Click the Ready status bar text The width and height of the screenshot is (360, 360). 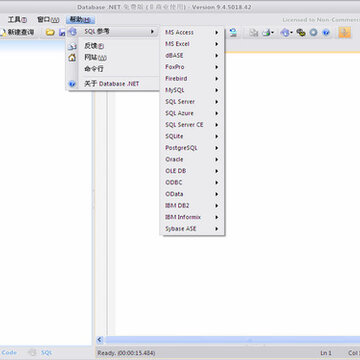point(126,353)
